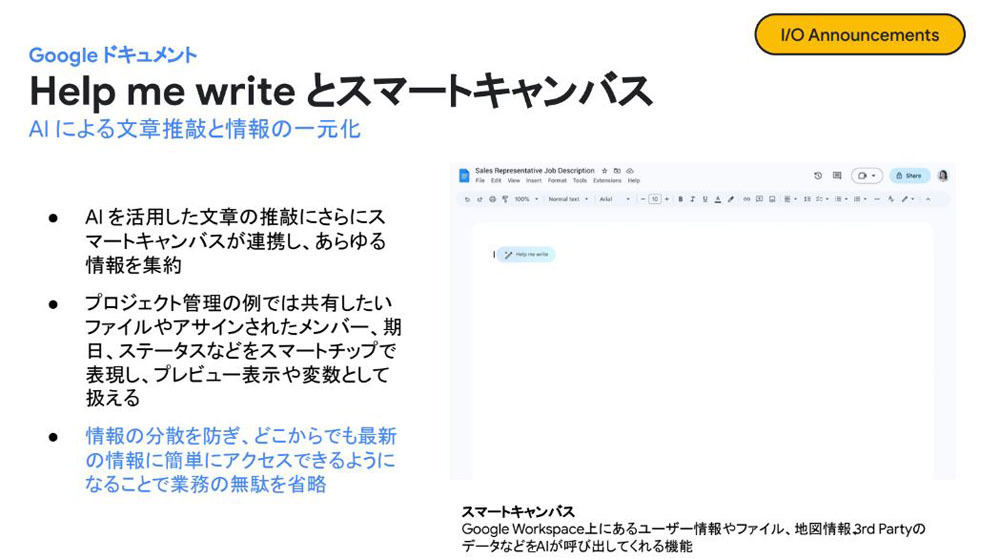Click the blue Share button
The height and width of the screenshot is (559, 1000).
click(909, 175)
